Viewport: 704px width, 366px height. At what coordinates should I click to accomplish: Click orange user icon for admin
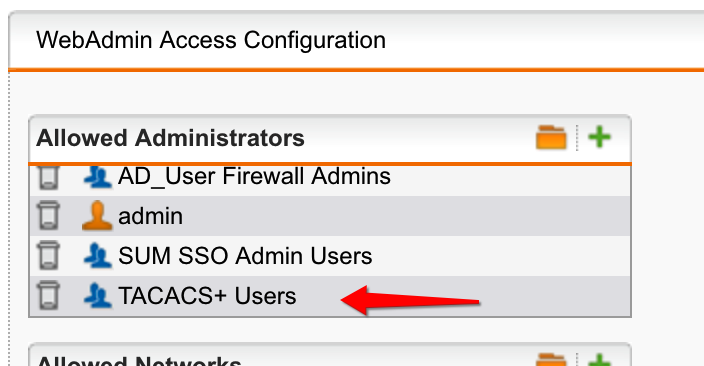click(x=97, y=216)
